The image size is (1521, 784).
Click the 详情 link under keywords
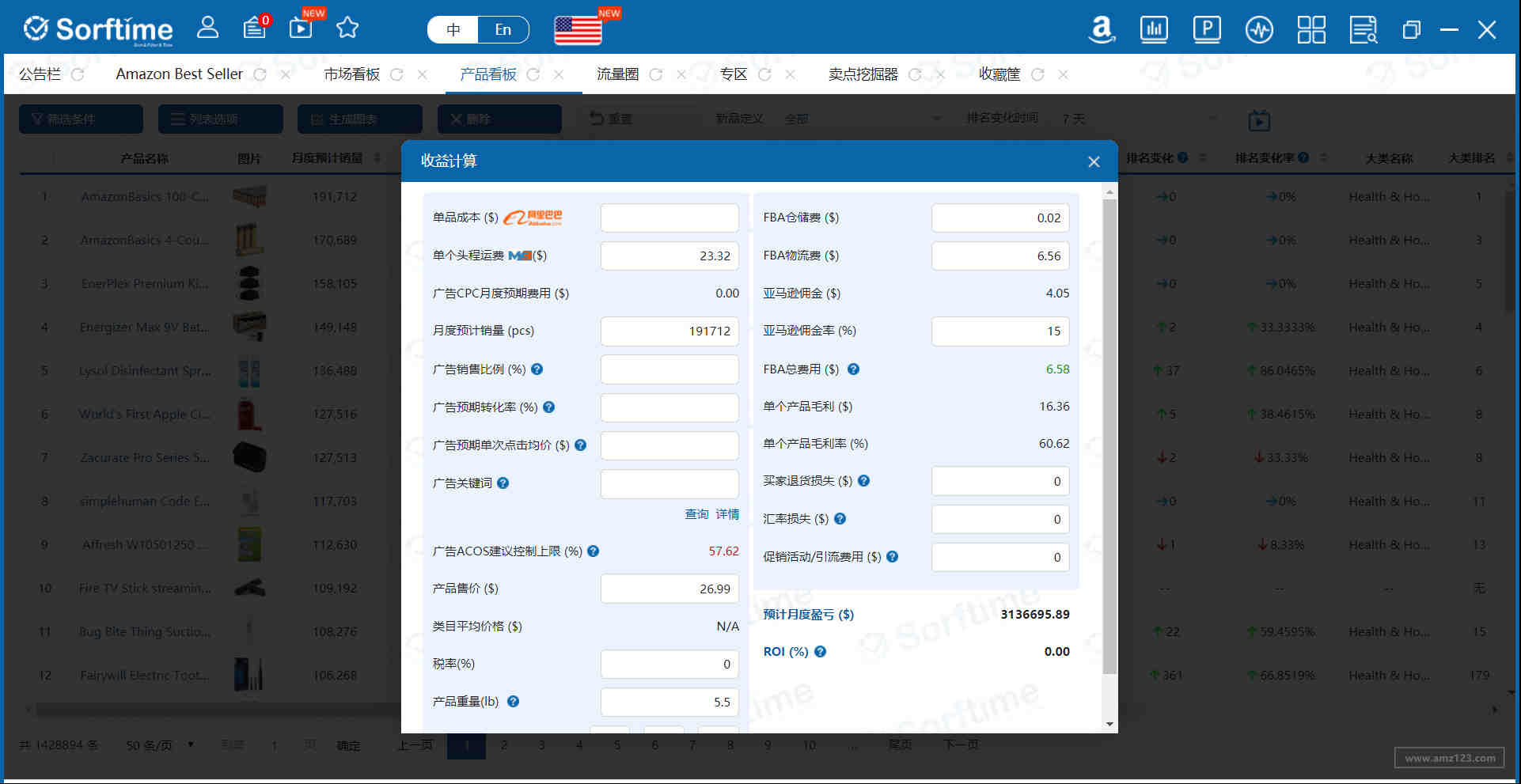(x=727, y=514)
